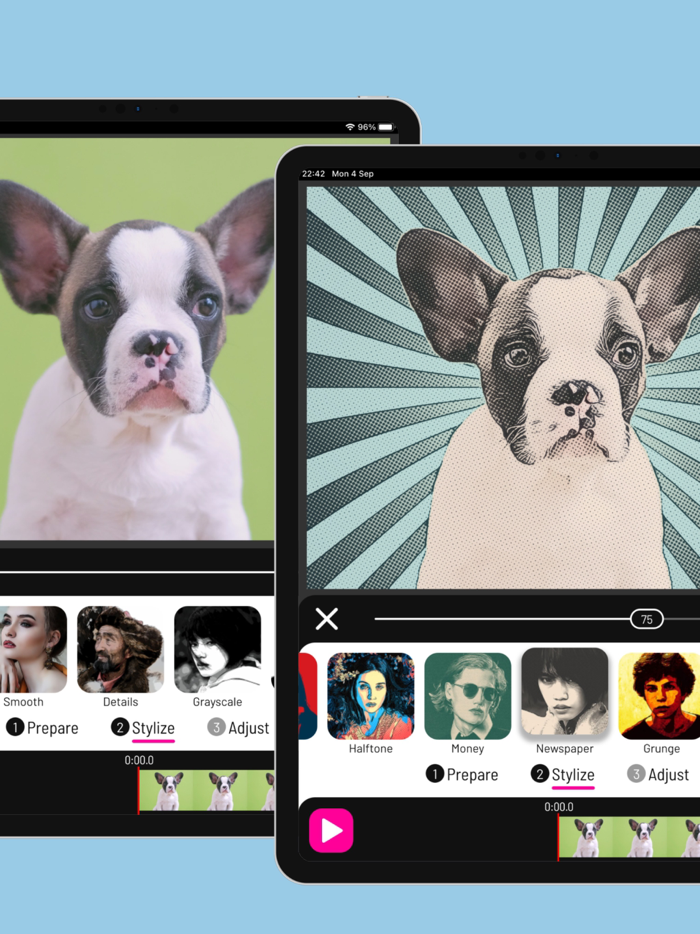The height and width of the screenshot is (934, 700).
Task: Tap the battery icon on back iPad
Action: (386, 127)
